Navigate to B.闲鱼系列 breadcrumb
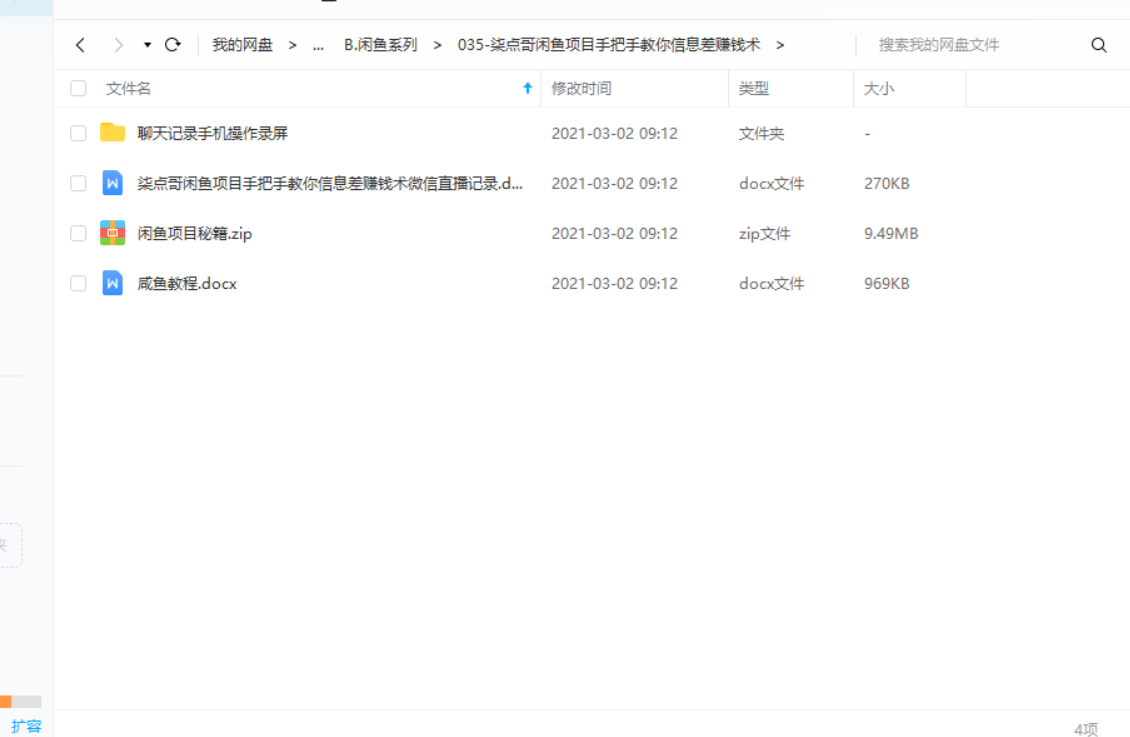The height and width of the screenshot is (737, 1130). (381, 45)
